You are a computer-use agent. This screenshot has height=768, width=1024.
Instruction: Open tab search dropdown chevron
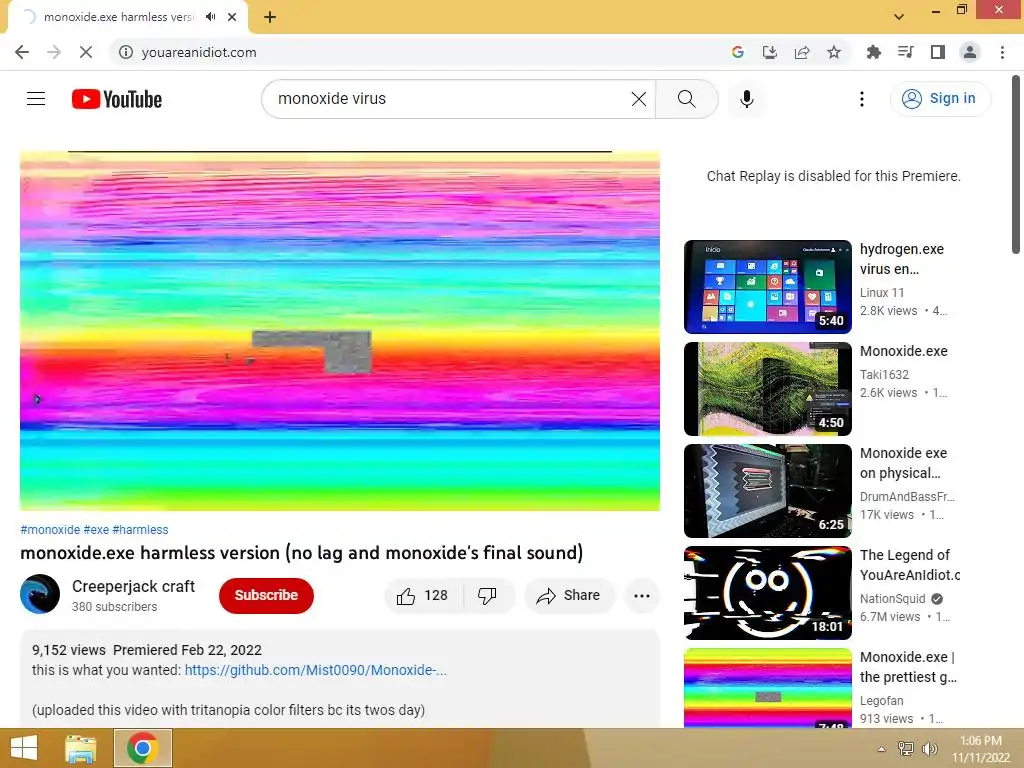pos(899,17)
